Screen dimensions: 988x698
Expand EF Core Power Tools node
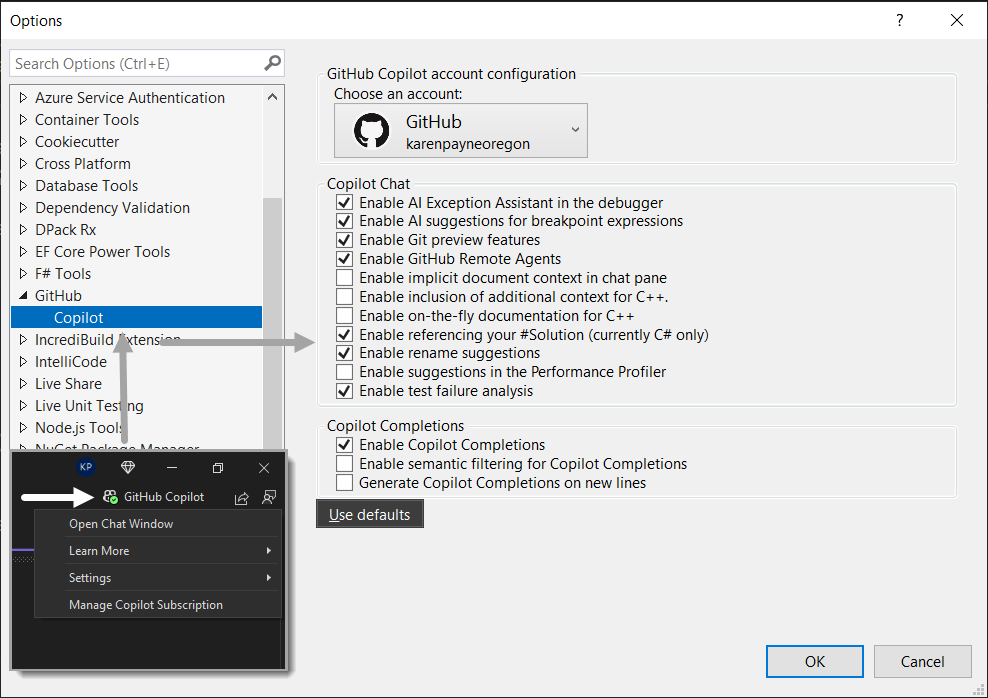[23, 252]
